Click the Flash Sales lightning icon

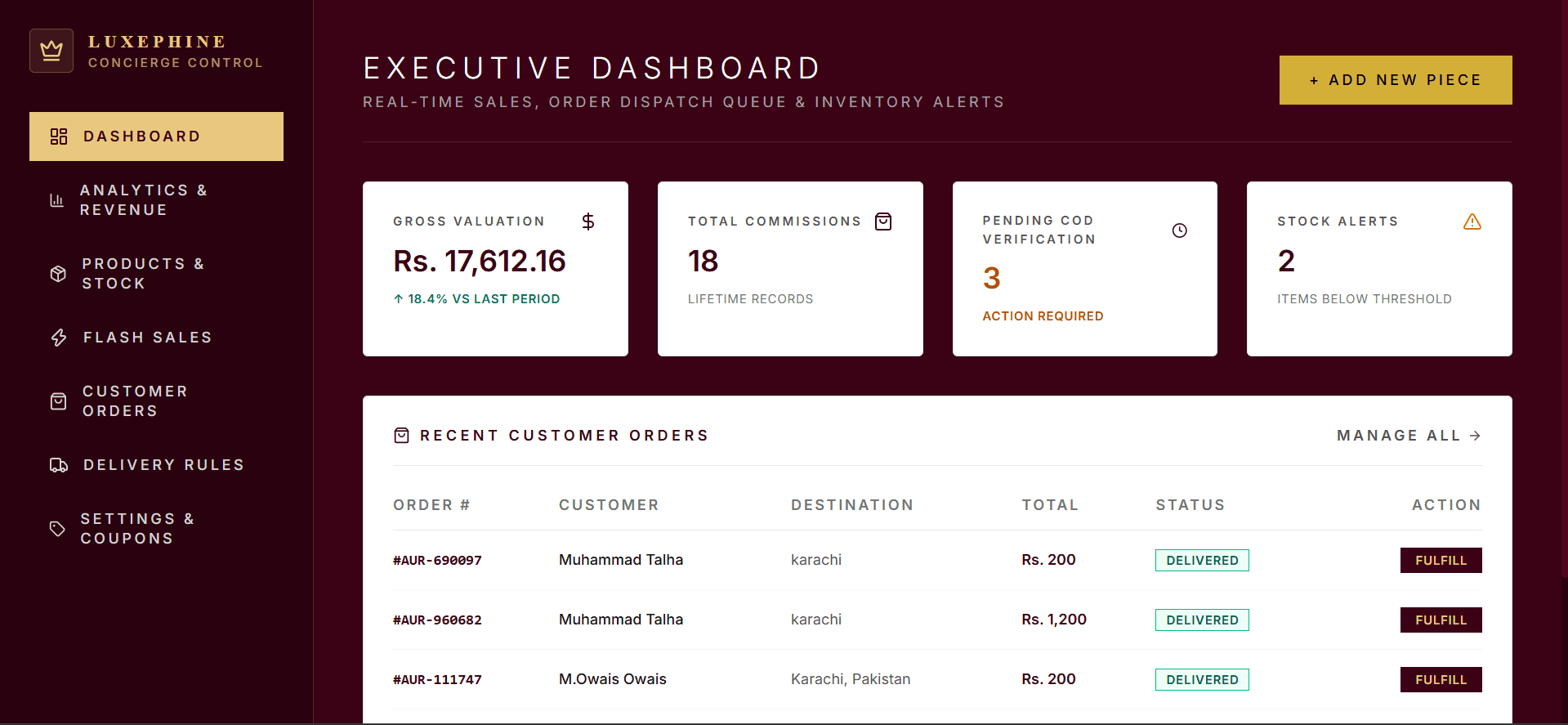59,338
